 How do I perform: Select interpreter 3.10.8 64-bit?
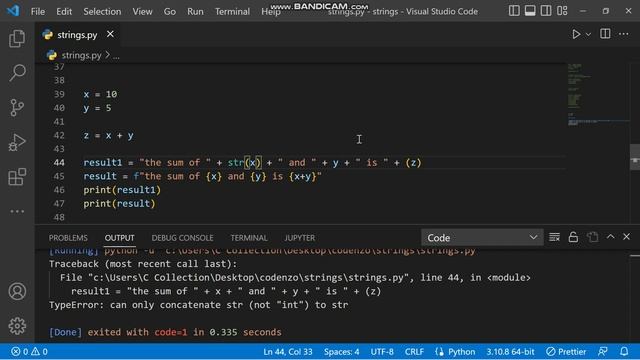point(510,351)
